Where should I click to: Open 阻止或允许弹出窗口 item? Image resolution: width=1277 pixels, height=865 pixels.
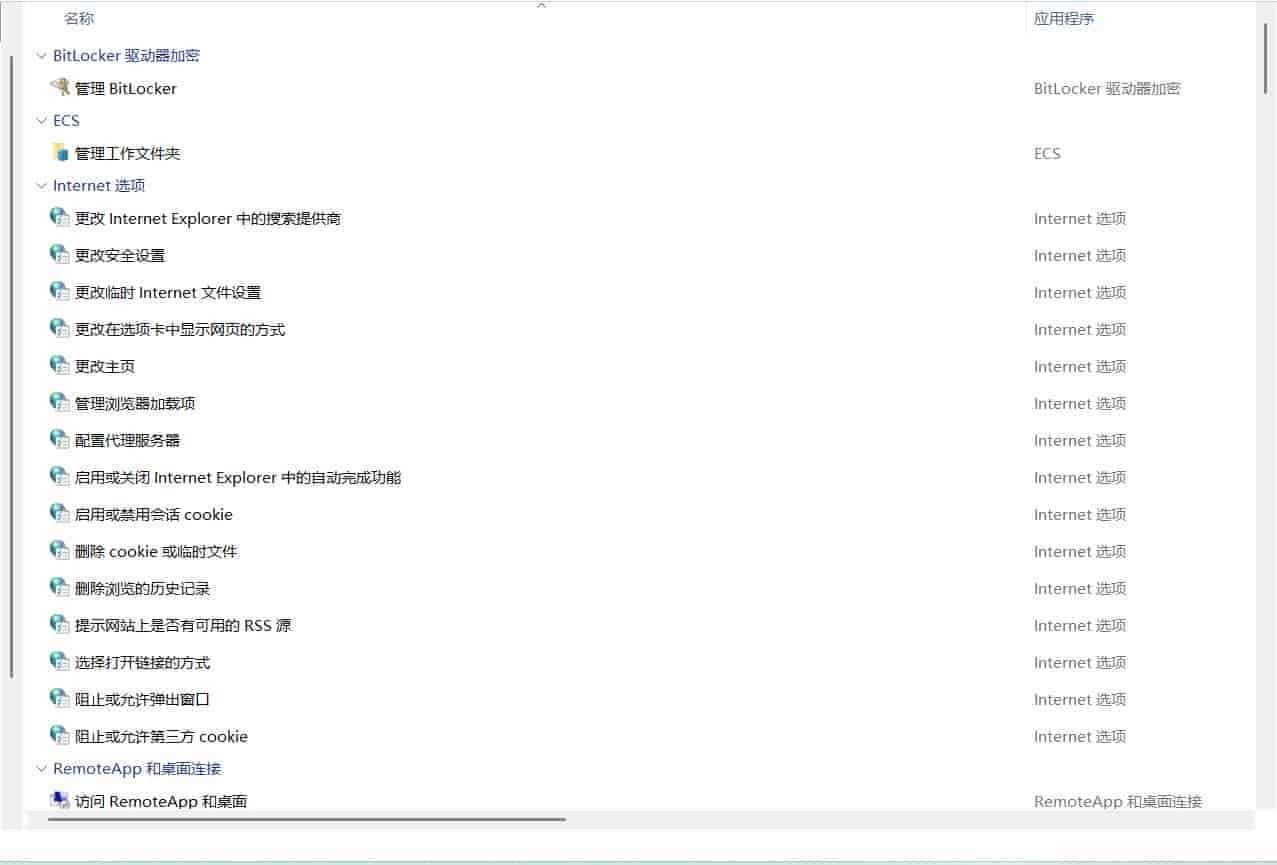(142, 699)
